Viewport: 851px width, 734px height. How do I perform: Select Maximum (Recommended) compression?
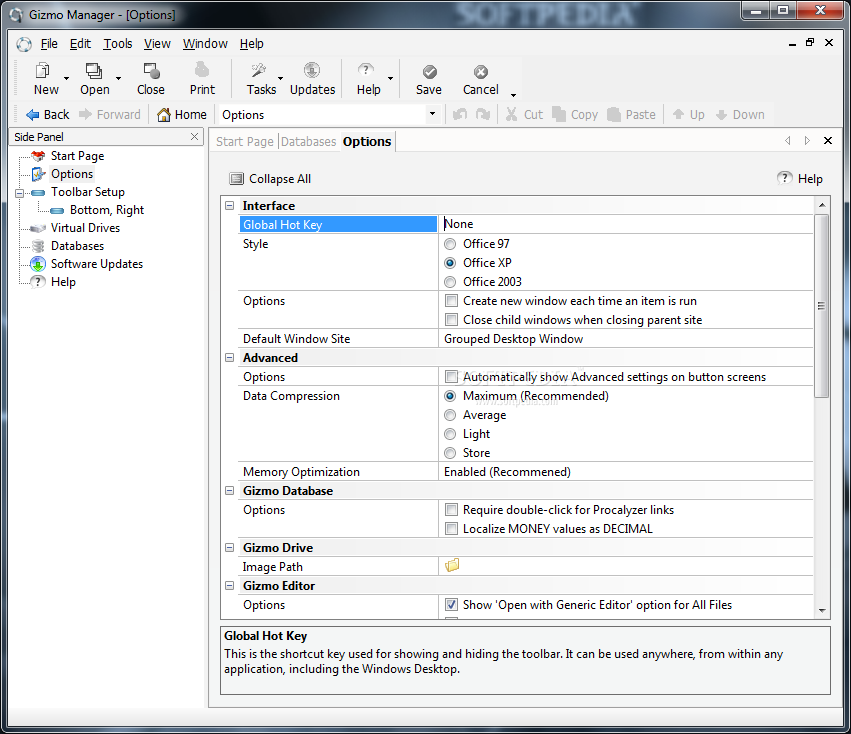450,396
